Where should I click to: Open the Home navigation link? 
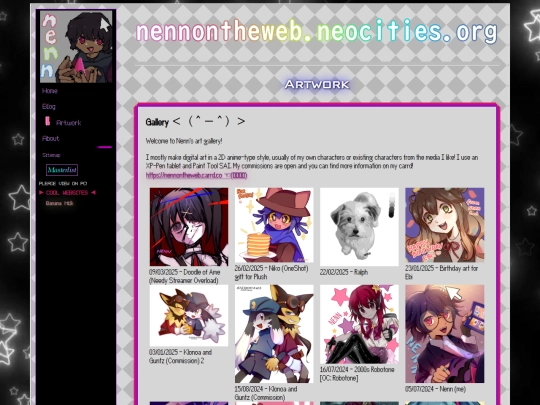click(50, 91)
